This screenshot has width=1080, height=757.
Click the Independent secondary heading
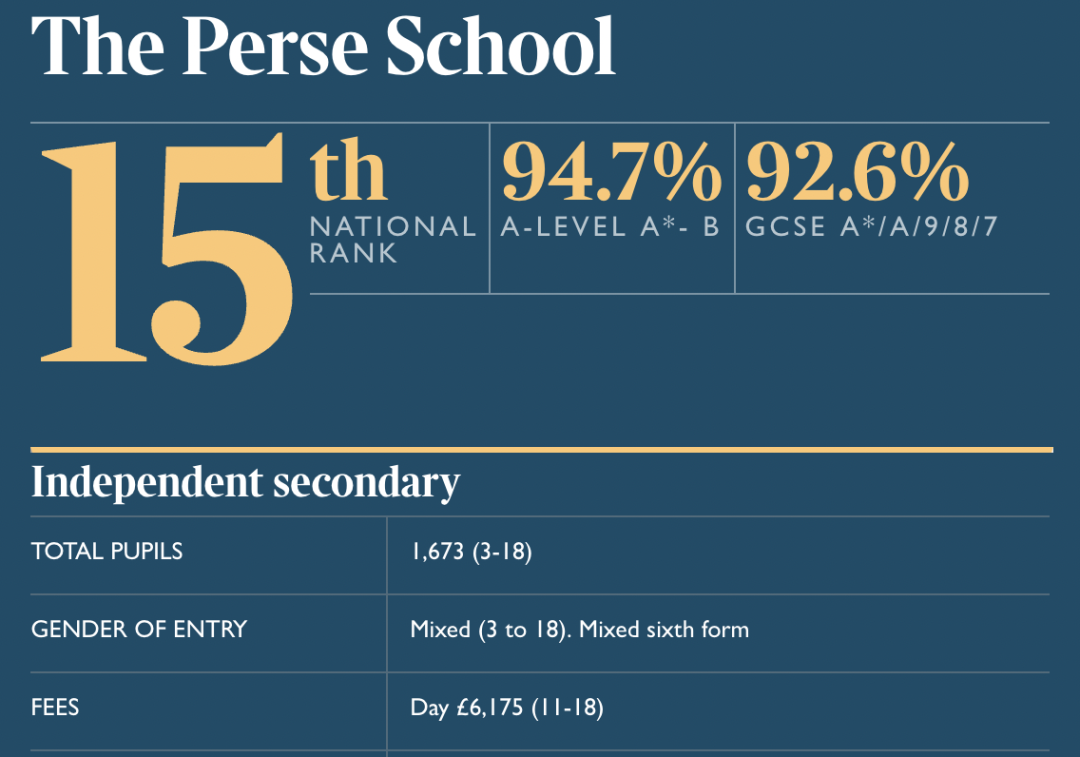click(245, 482)
